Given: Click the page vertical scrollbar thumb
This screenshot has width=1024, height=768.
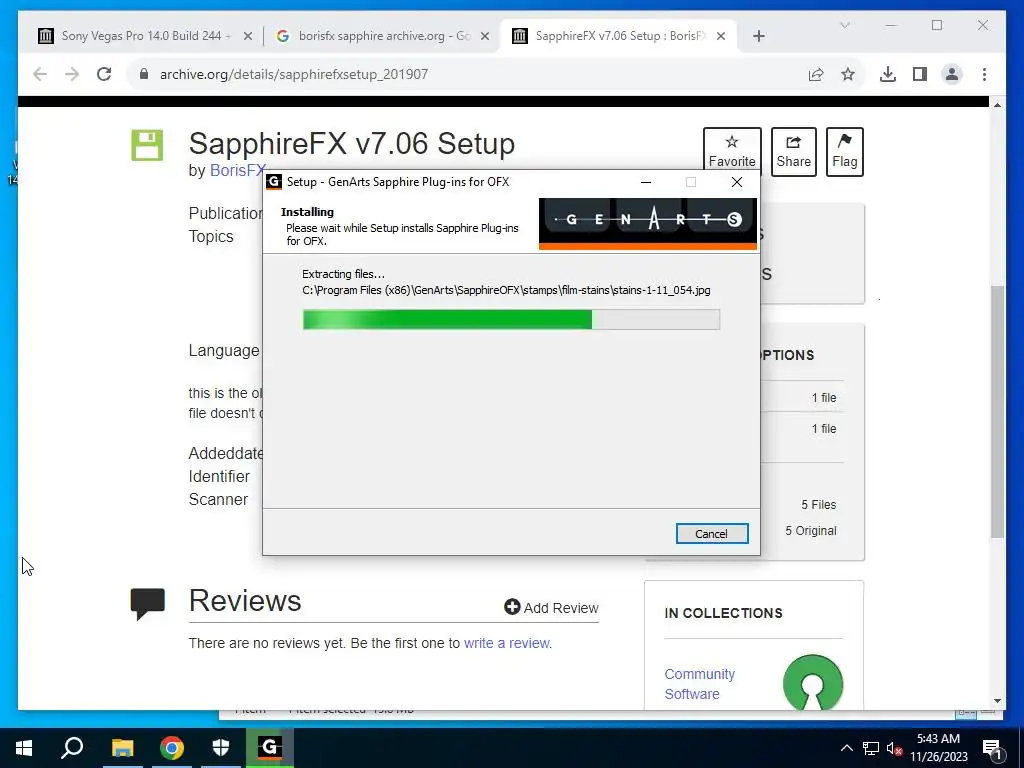Looking at the screenshot, I should click(997, 411).
